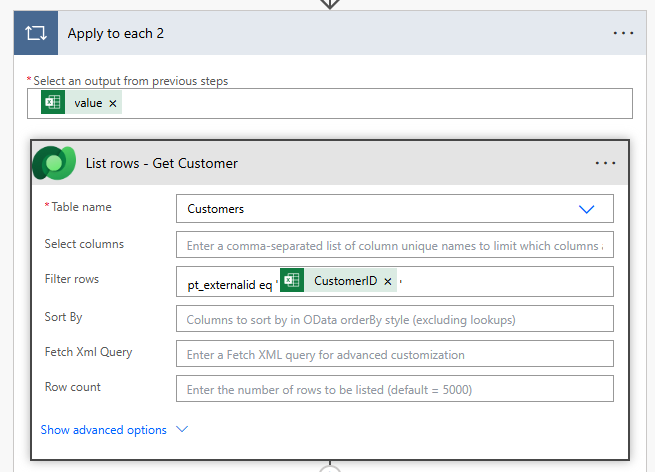Screen dimensions: 655x472
Task: Remove the CustomerID token with its X
Action: pyautogui.click(x=387, y=281)
